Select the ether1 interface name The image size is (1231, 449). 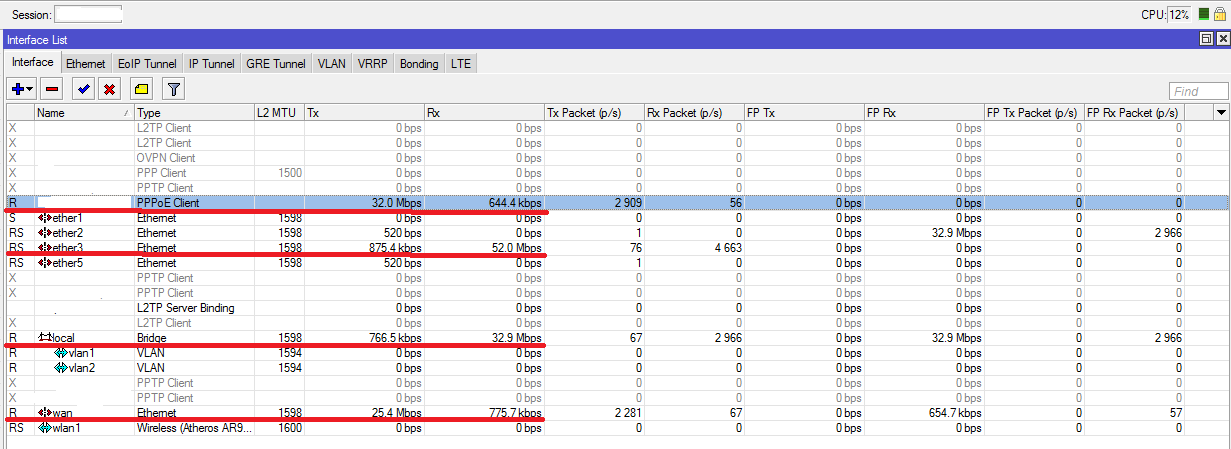pos(68,218)
